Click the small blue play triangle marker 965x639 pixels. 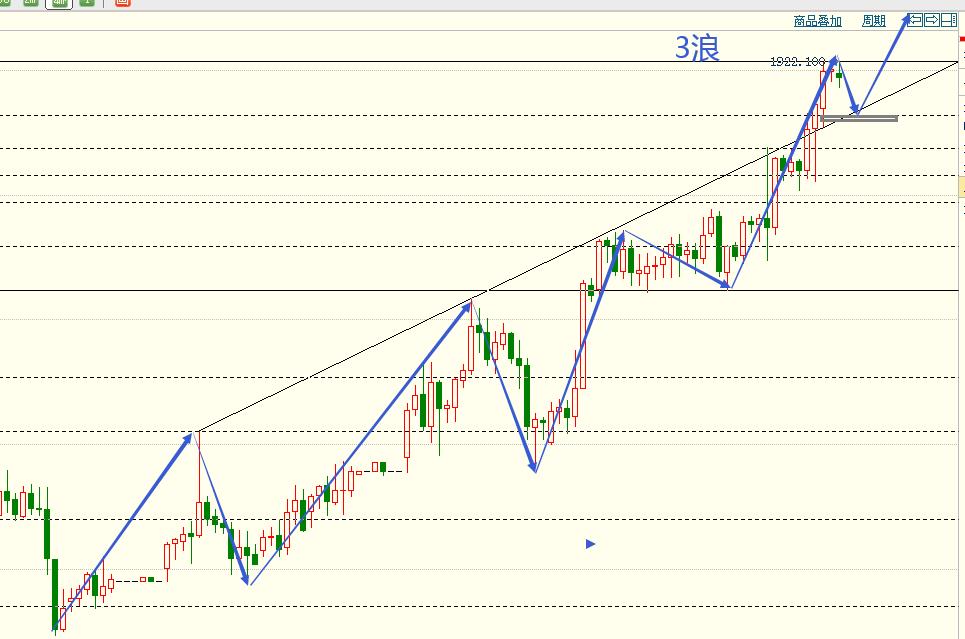pos(591,544)
